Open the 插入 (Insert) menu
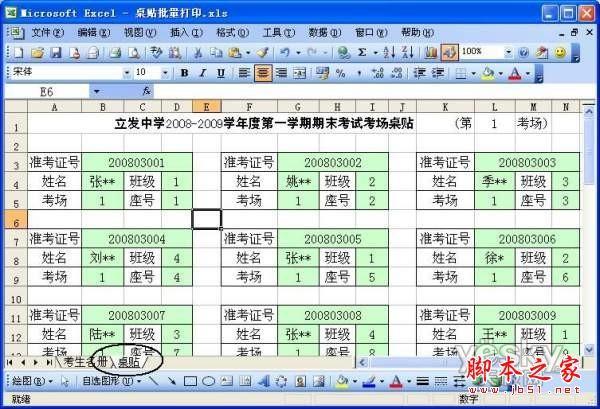The image size is (600, 409). coord(186,33)
